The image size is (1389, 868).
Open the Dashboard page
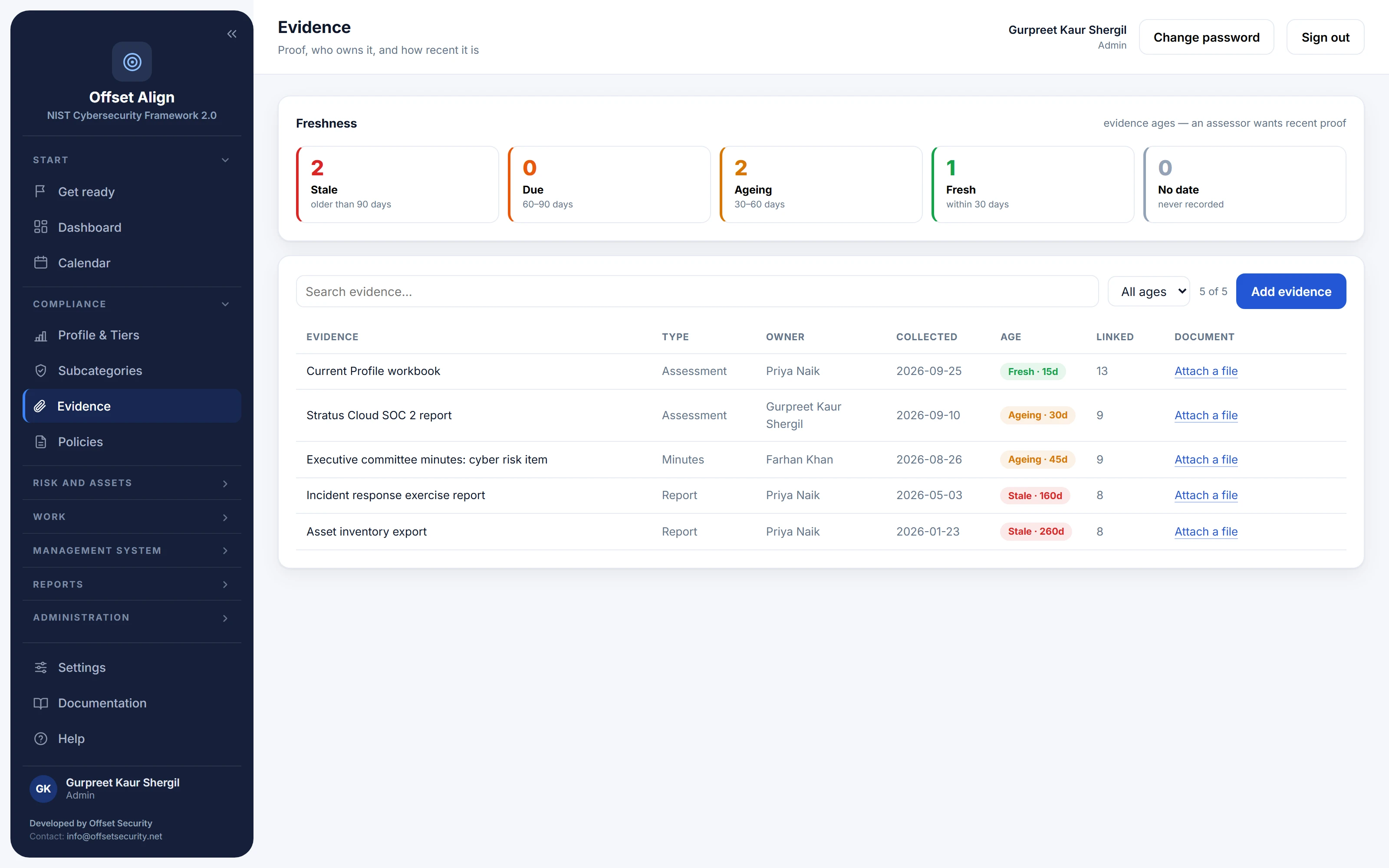click(x=132, y=227)
